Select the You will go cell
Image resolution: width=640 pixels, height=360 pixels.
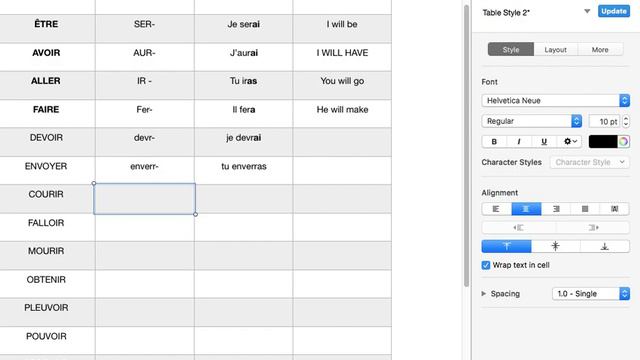[342, 85]
